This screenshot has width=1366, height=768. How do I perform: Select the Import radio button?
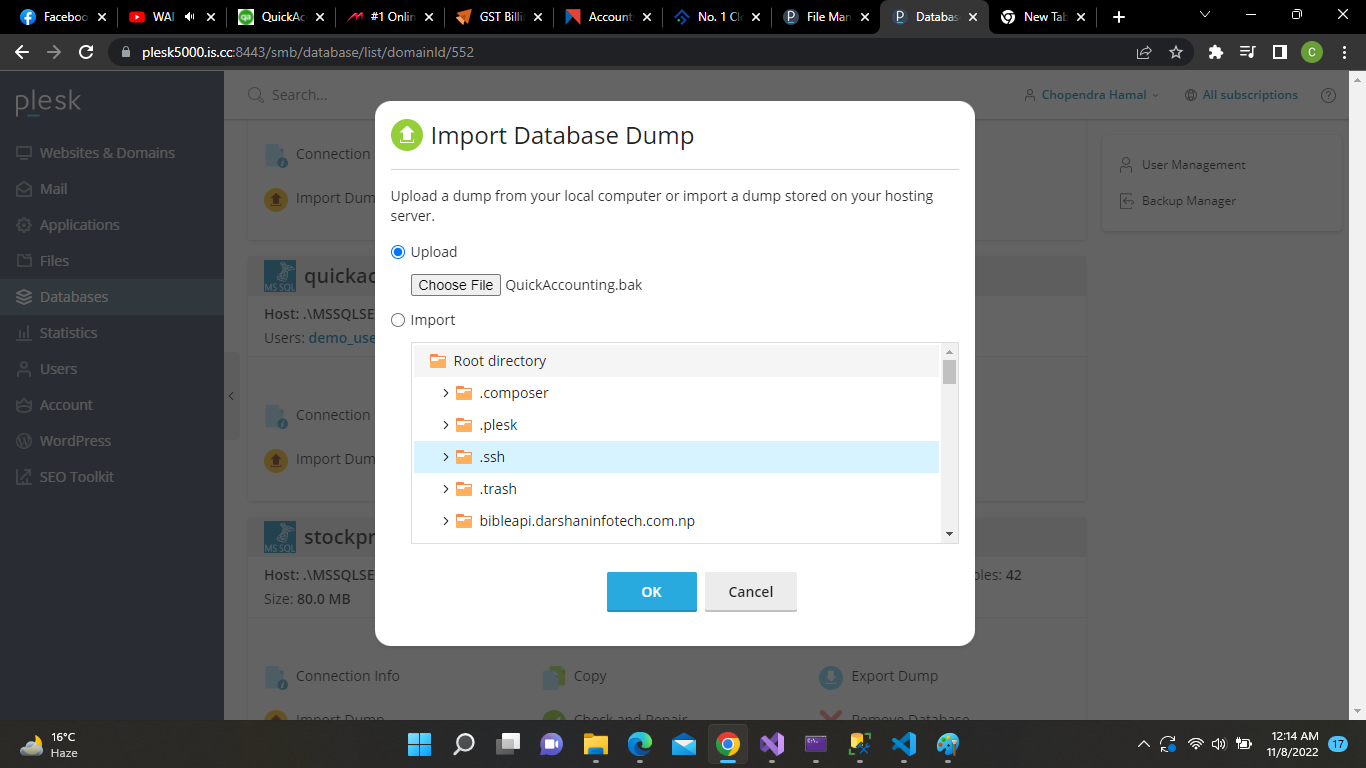[x=398, y=320]
